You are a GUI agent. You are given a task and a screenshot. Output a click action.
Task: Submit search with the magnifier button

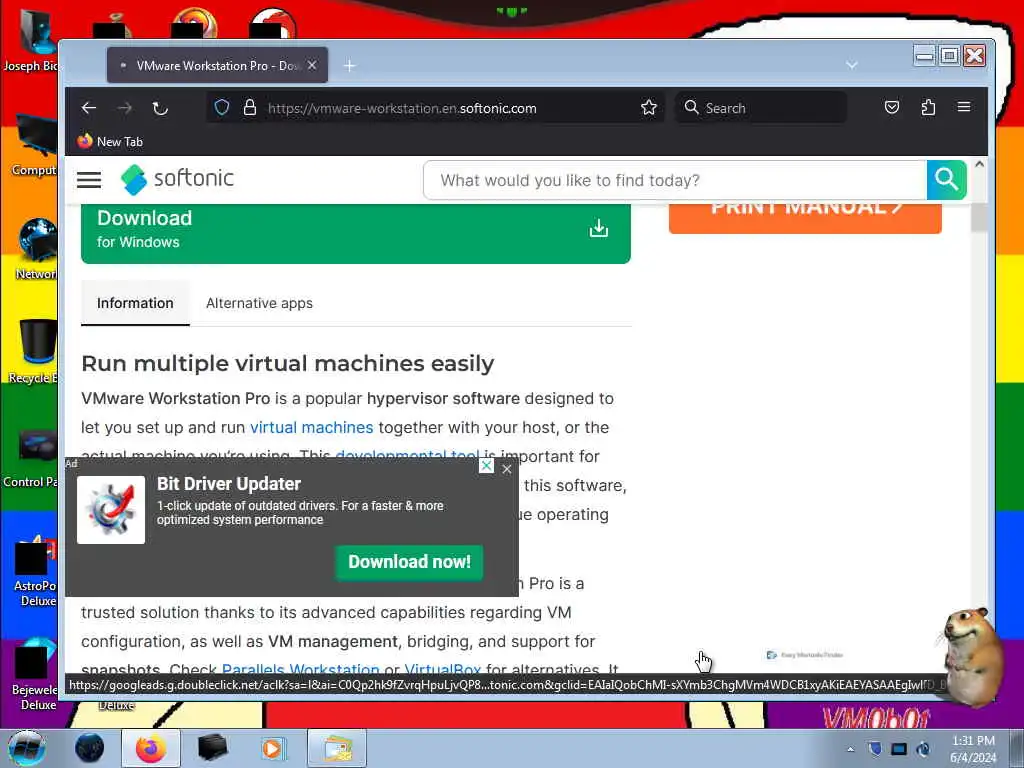pos(946,180)
